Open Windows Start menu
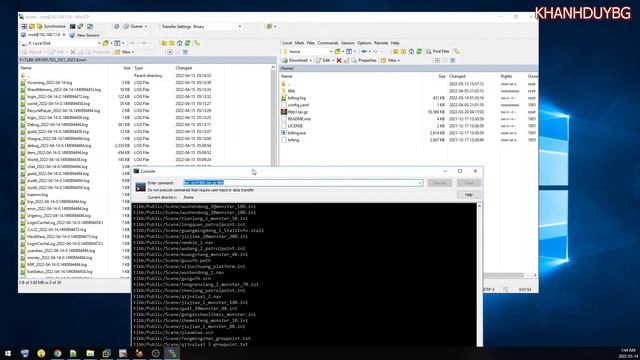This screenshot has height=360, width=640. point(8,353)
